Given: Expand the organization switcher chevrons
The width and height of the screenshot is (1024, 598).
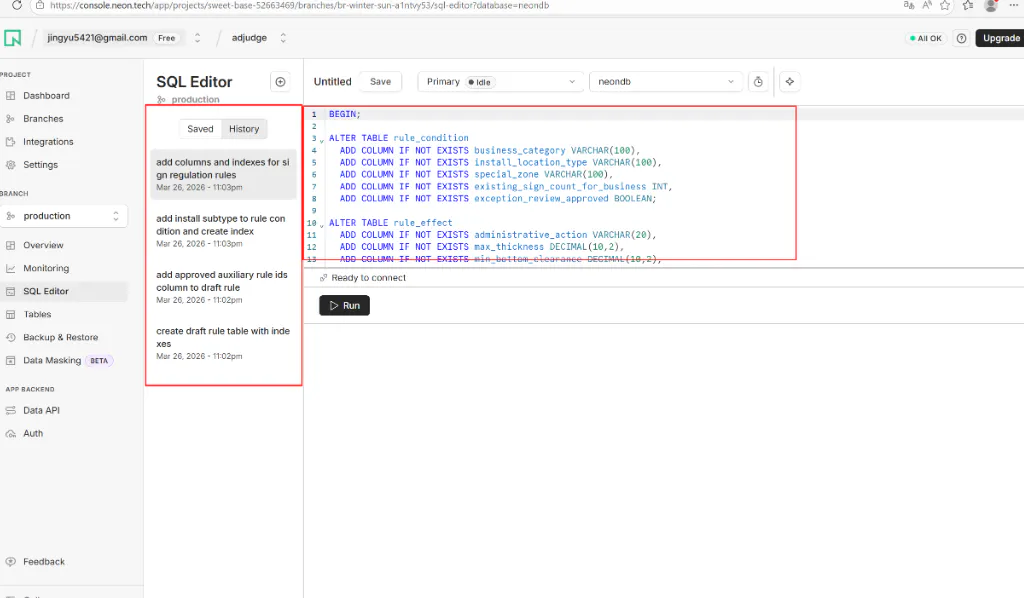Looking at the screenshot, I should [197, 38].
